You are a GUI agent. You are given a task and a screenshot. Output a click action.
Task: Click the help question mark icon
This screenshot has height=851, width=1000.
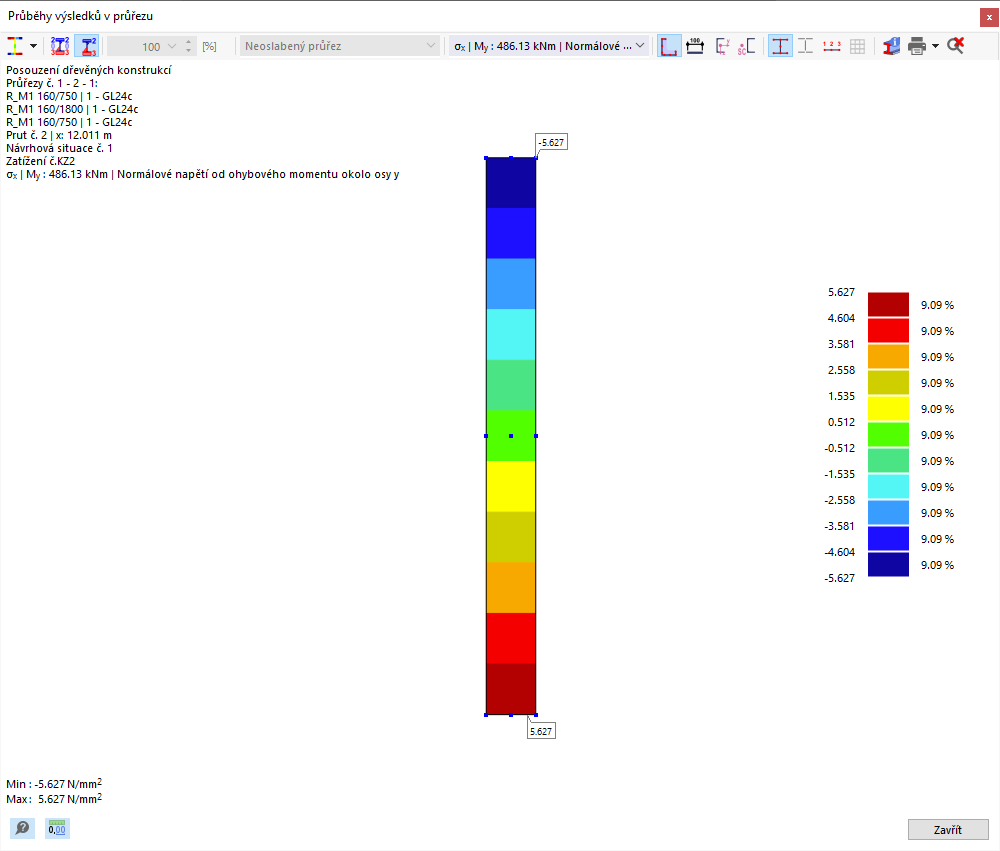pos(22,828)
